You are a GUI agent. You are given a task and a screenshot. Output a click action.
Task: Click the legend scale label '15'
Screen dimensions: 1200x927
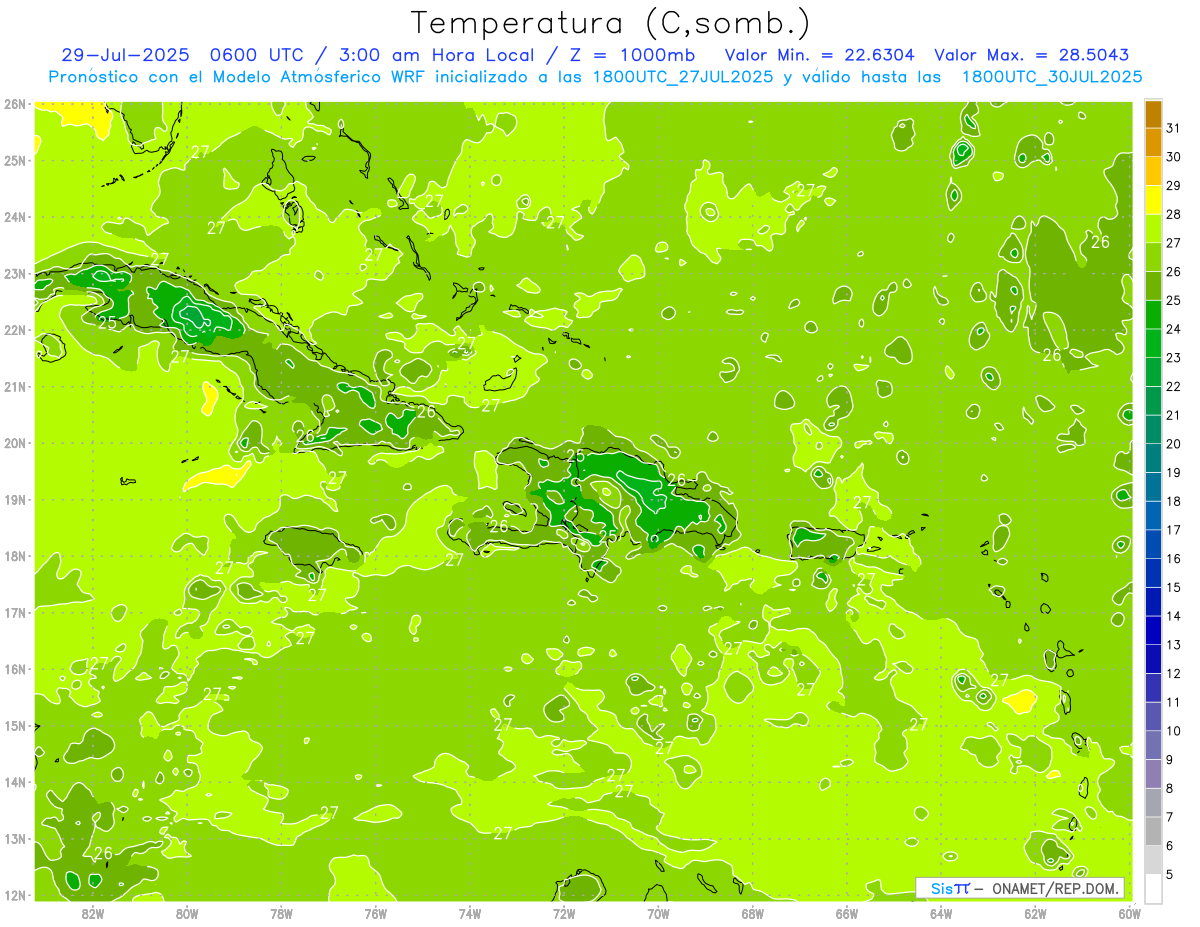(1174, 587)
